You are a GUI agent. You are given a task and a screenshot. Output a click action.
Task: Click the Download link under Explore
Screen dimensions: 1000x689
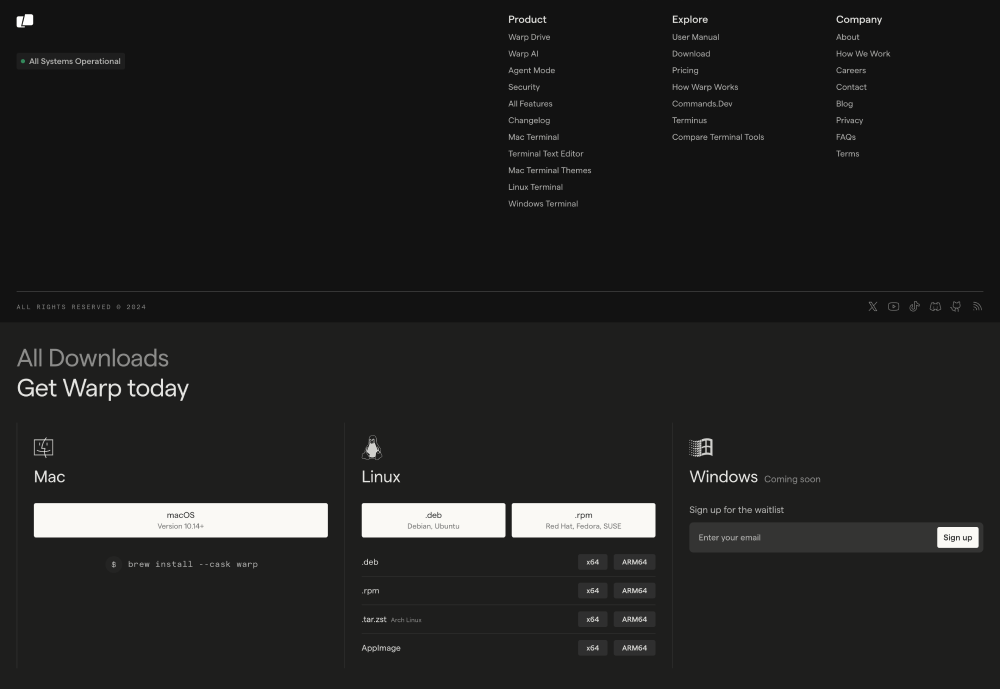(691, 54)
